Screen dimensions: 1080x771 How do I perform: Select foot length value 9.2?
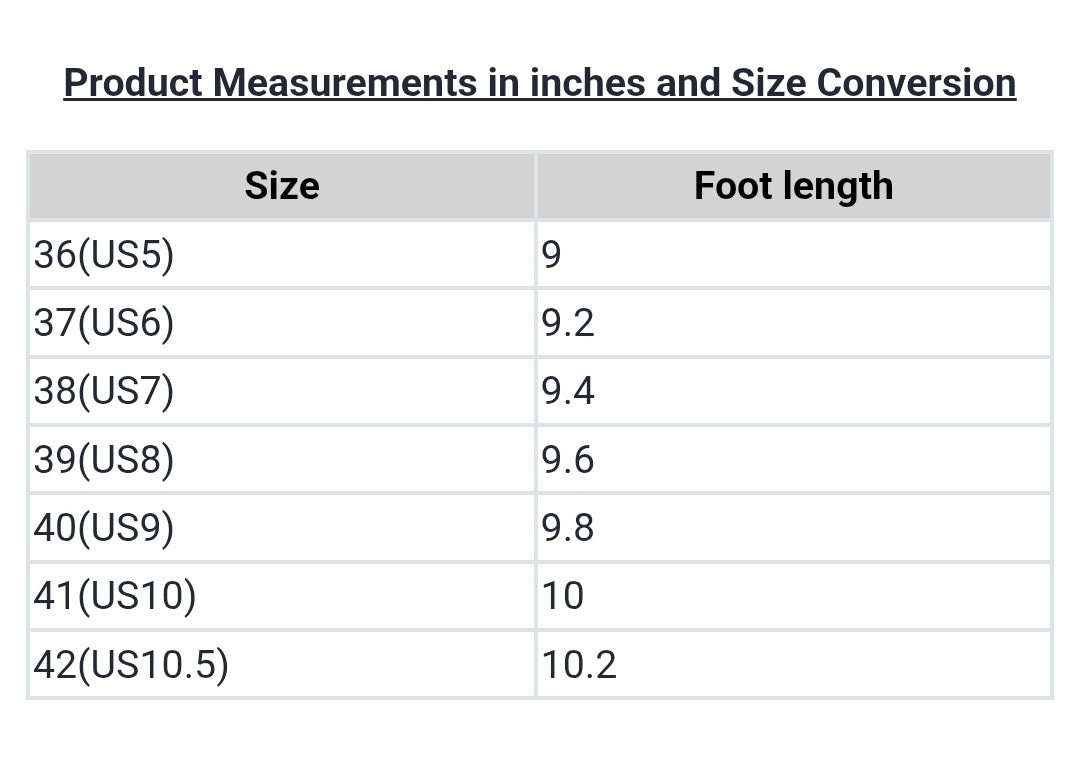pos(568,323)
